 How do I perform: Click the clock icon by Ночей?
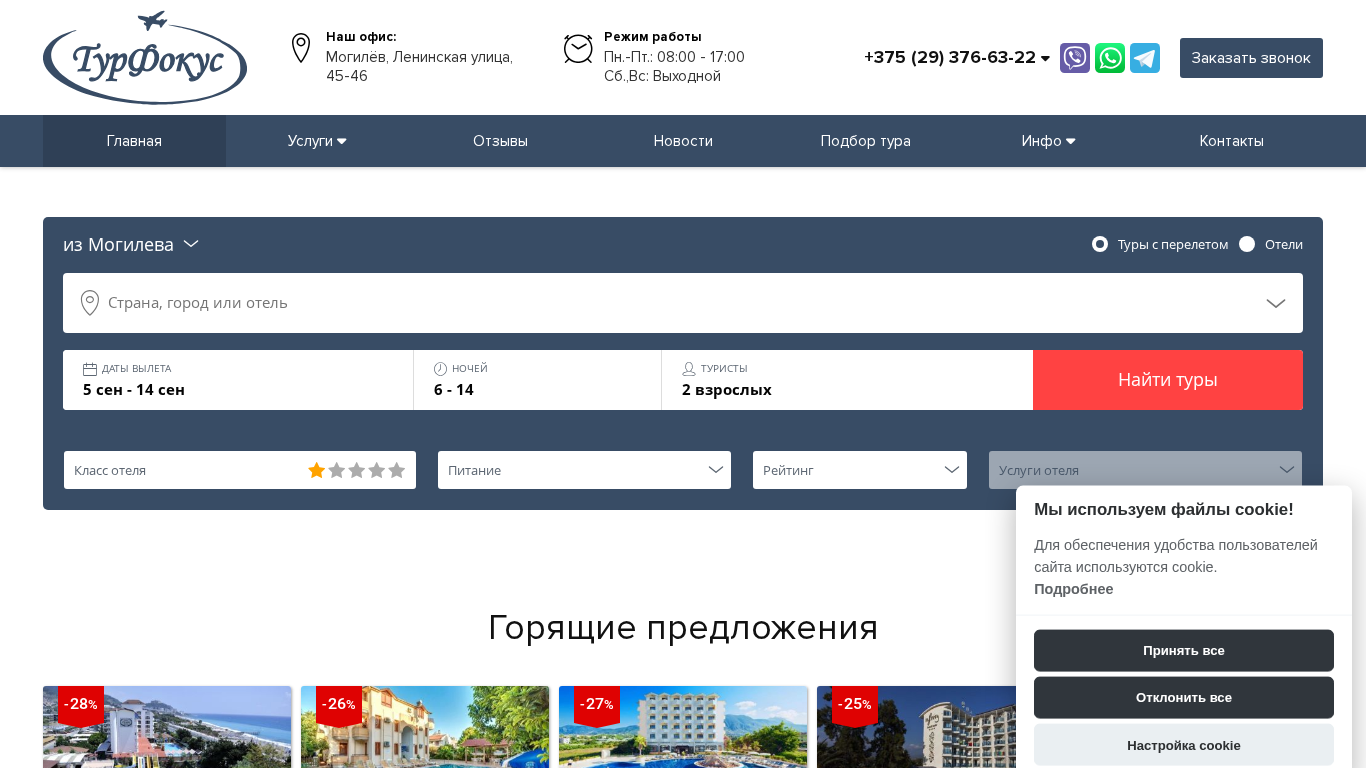(441, 369)
